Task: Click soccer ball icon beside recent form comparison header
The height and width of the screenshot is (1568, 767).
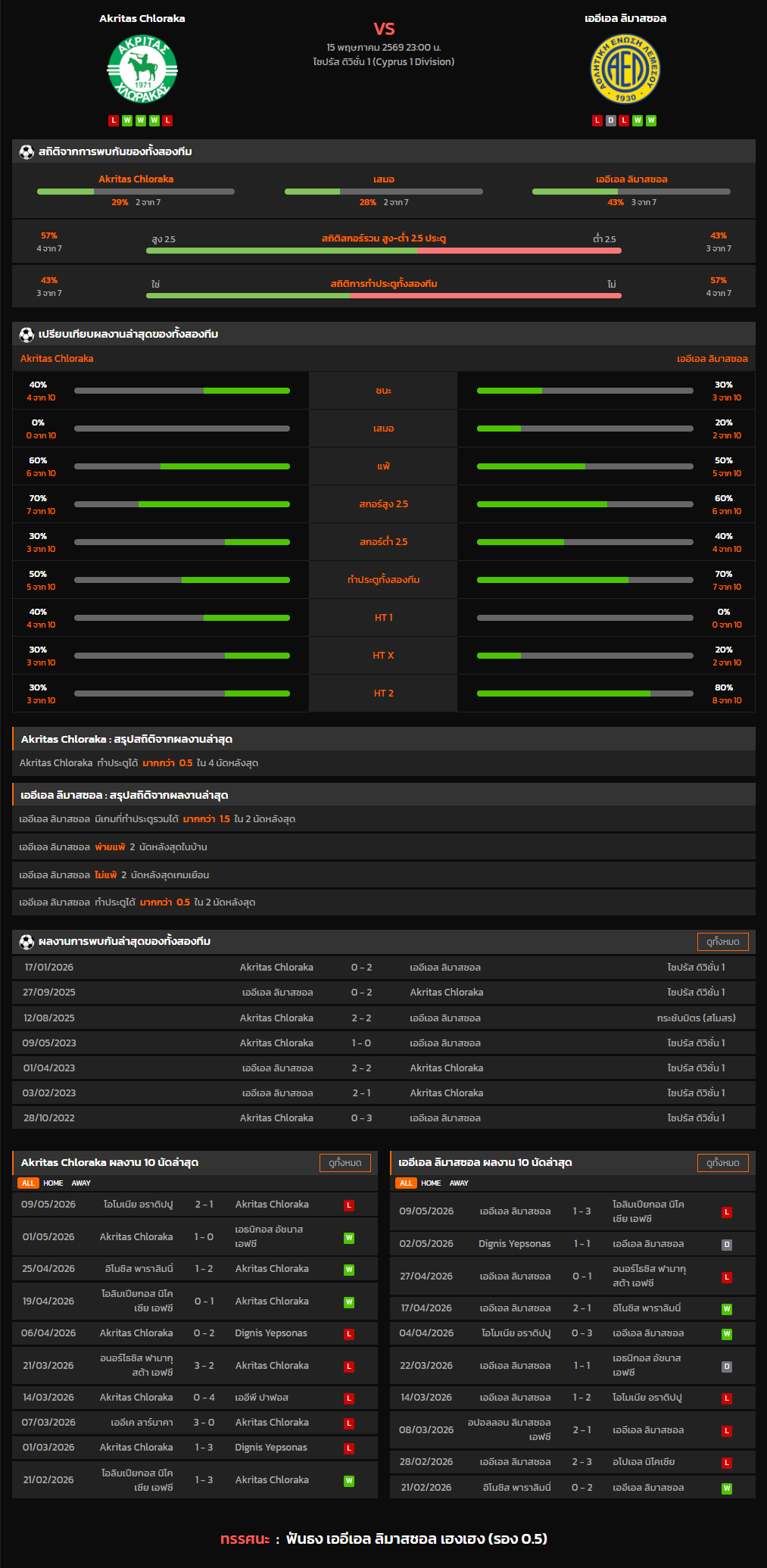Action: [27, 334]
